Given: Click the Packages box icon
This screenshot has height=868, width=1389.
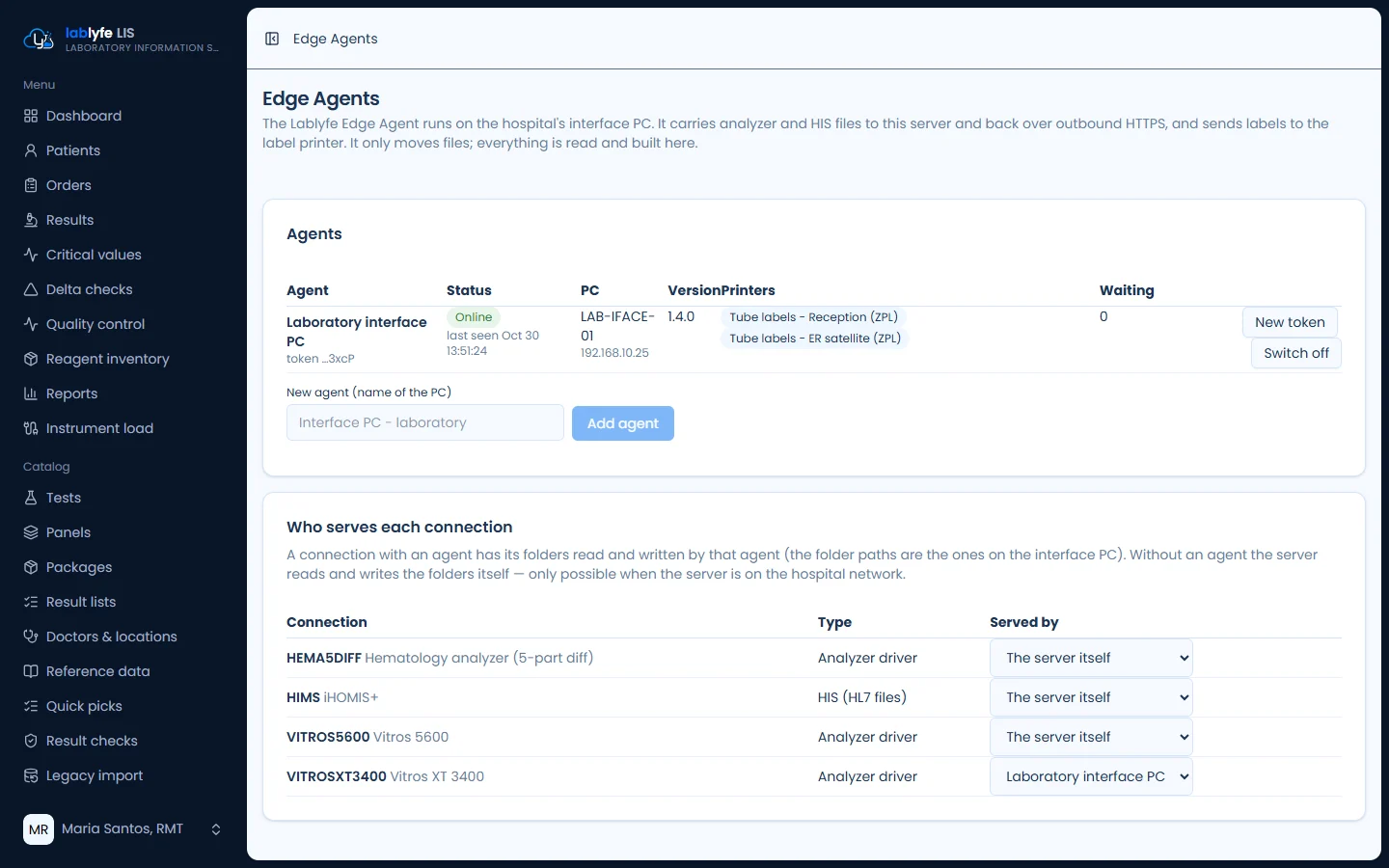Looking at the screenshot, I should tap(31, 567).
